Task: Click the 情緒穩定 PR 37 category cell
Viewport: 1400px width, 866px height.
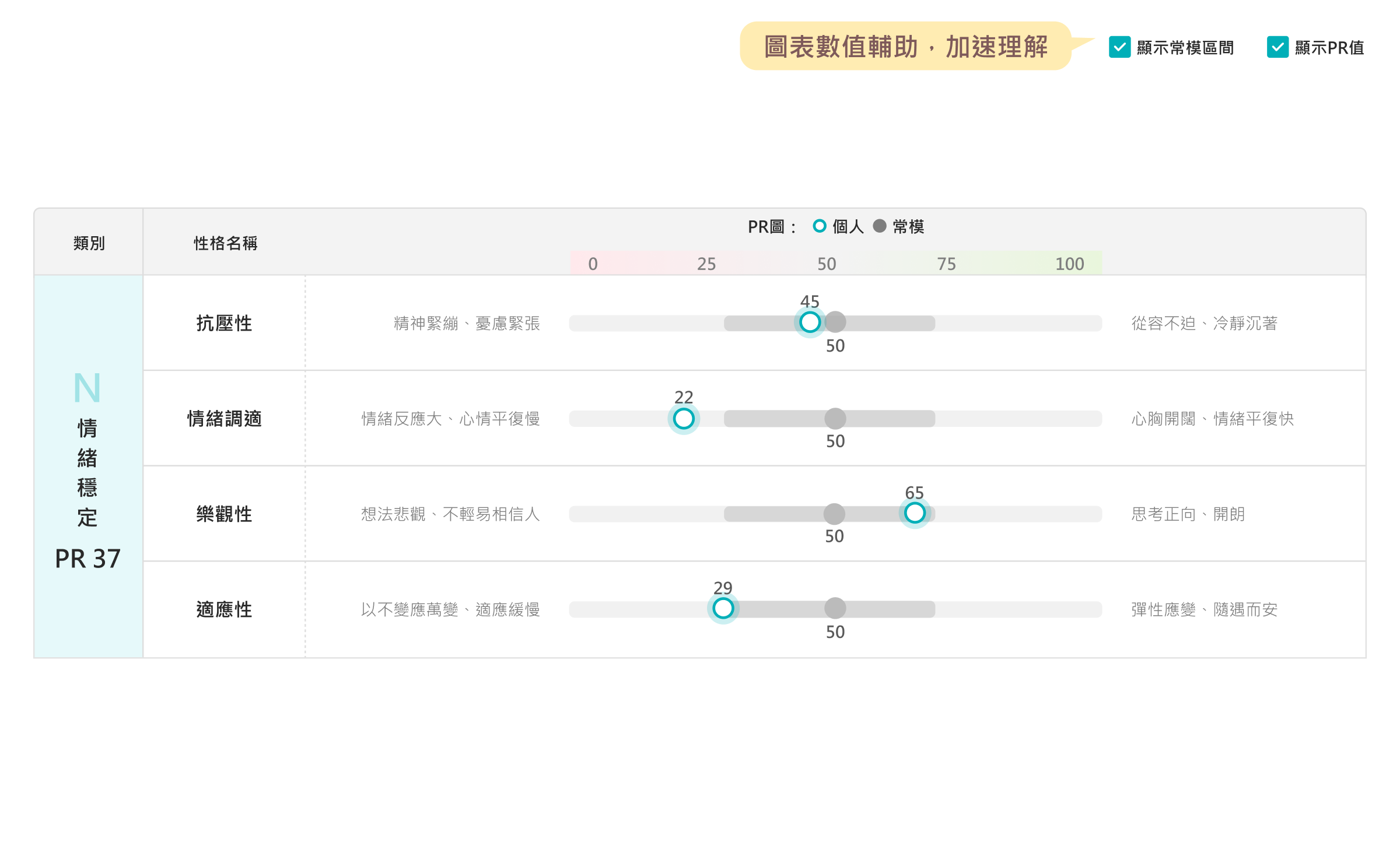Action: [88, 467]
